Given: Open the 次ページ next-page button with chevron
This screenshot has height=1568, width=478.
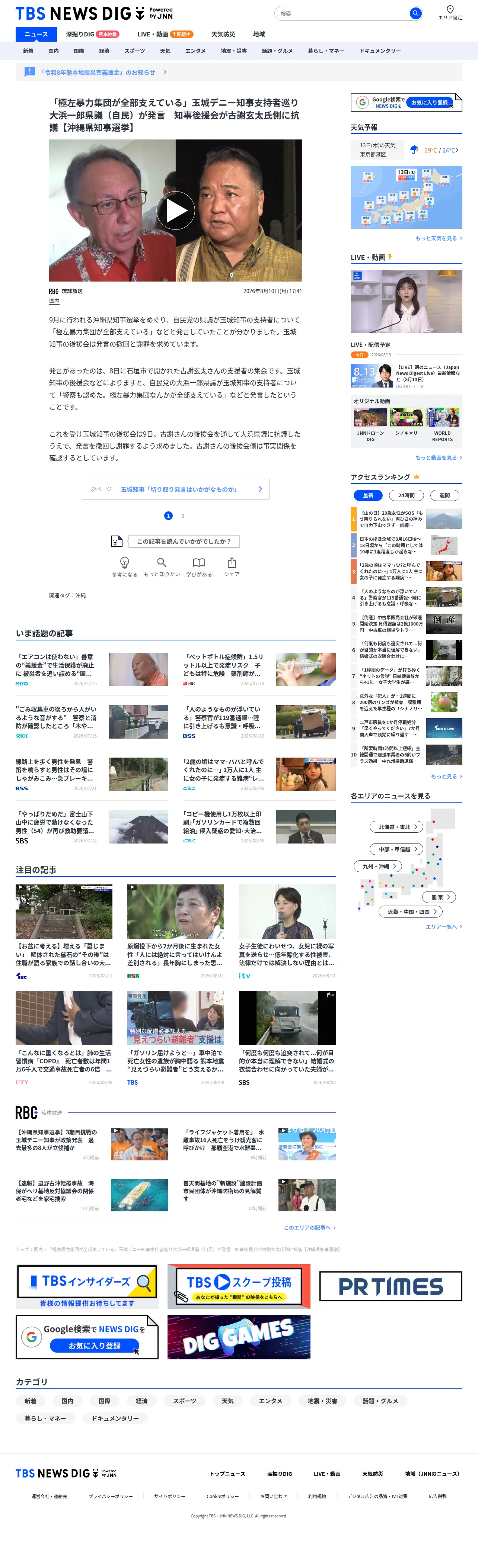Looking at the screenshot, I should coord(176,489).
